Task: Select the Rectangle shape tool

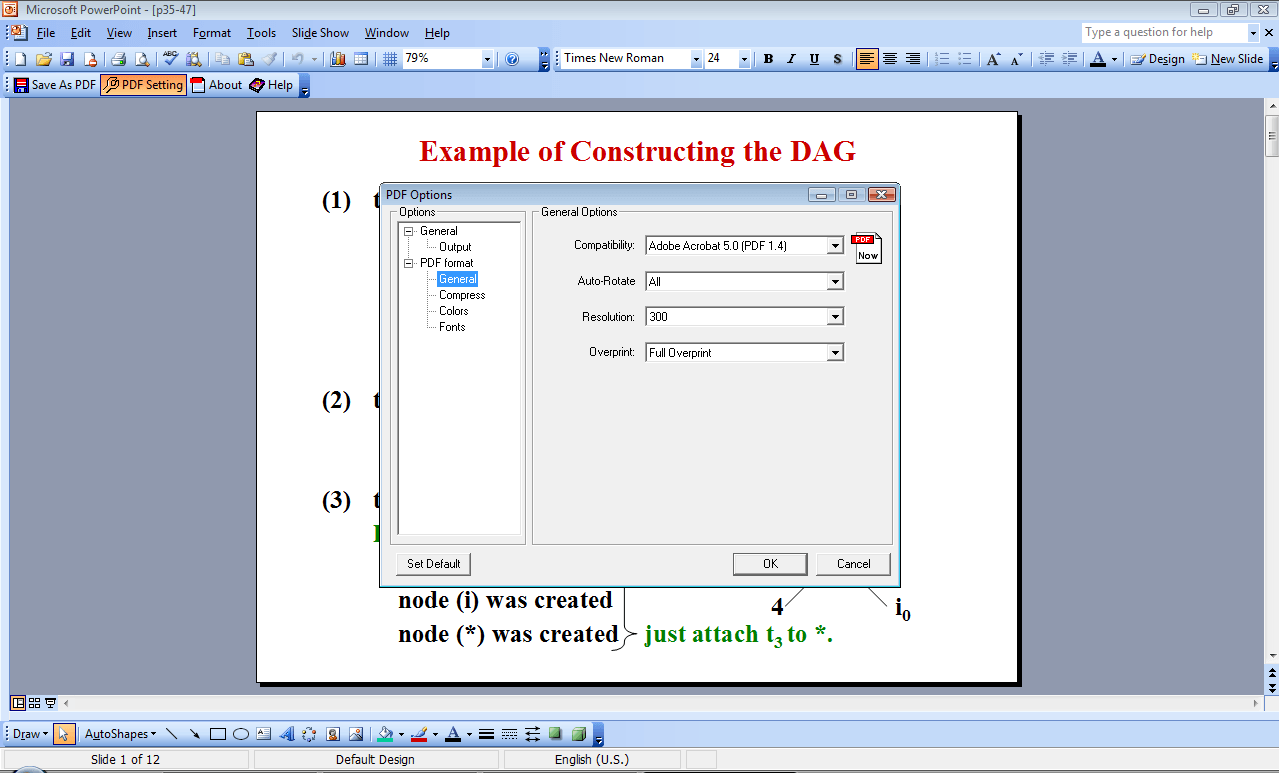Action: pyautogui.click(x=218, y=734)
